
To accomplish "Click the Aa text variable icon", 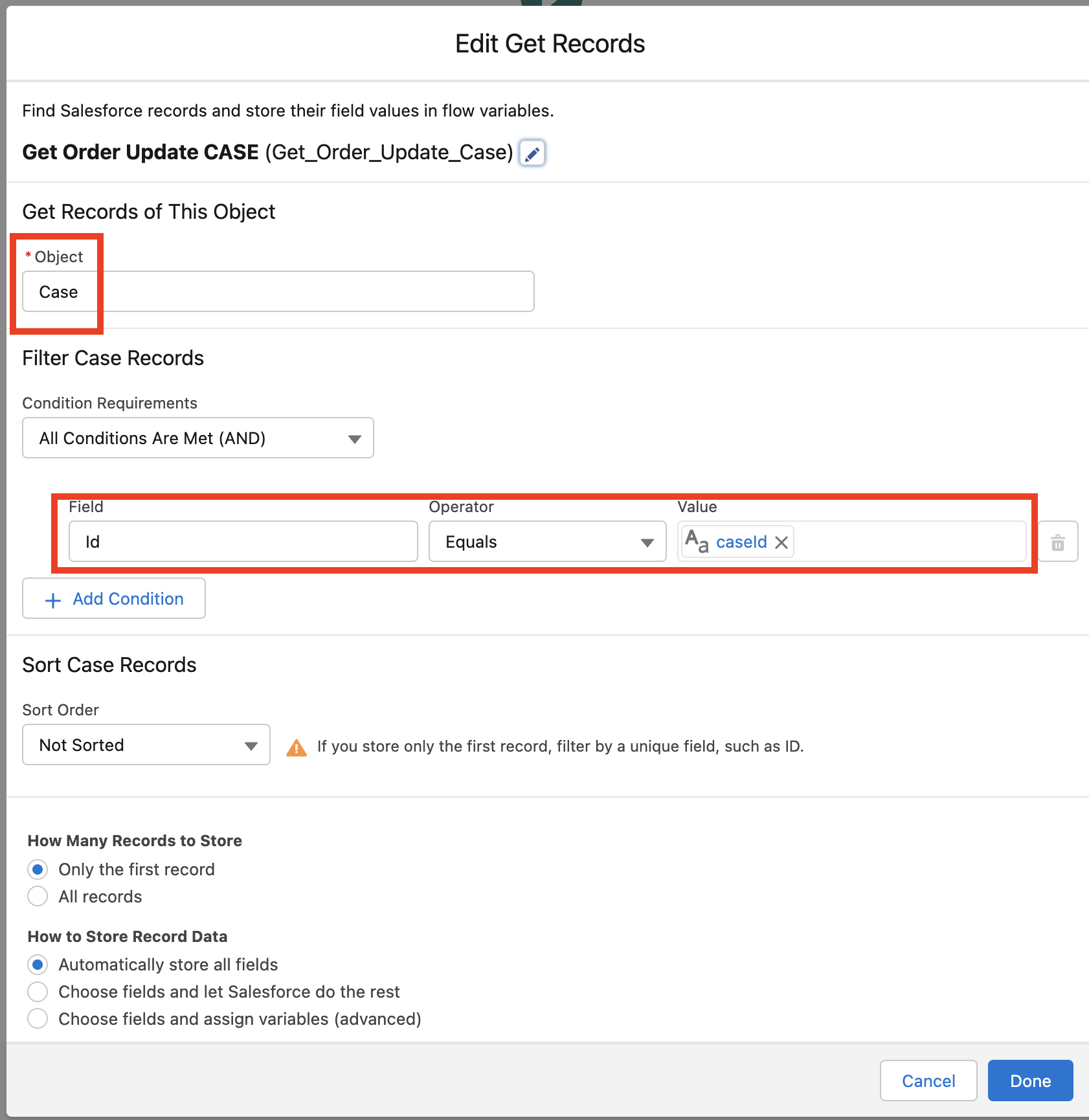I will pyautogui.click(x=697, y=541).
